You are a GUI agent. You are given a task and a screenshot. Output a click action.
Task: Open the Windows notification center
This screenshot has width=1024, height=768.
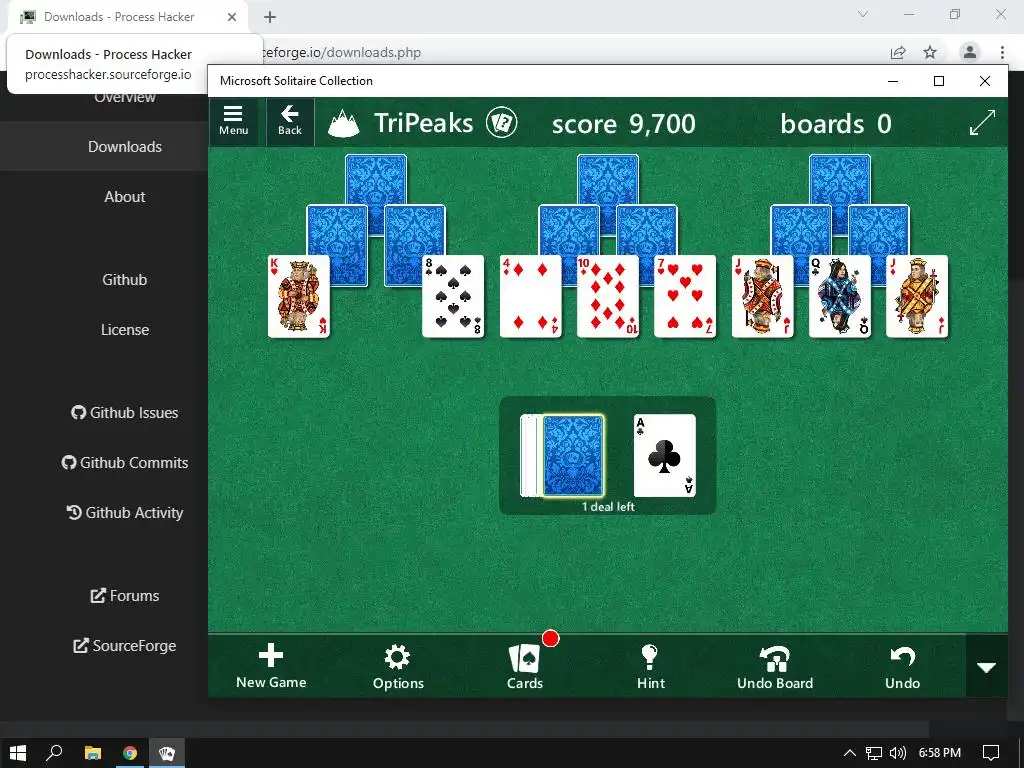click(991, 753)
